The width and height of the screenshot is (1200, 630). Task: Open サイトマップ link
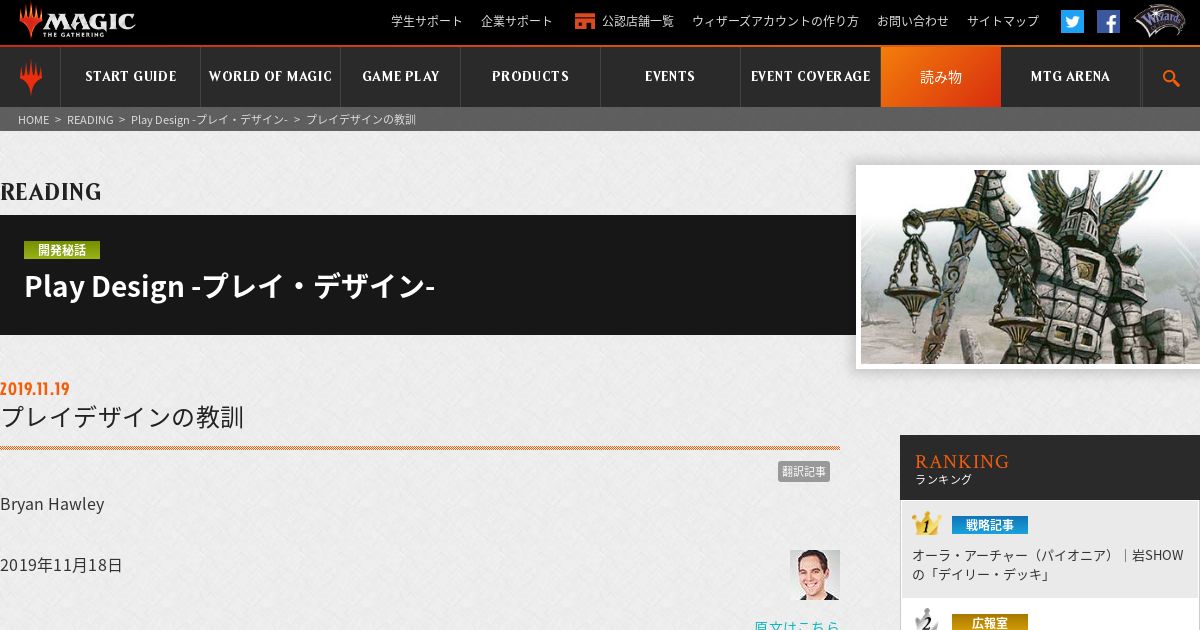pyautogui.click(x=1003, y=21)
